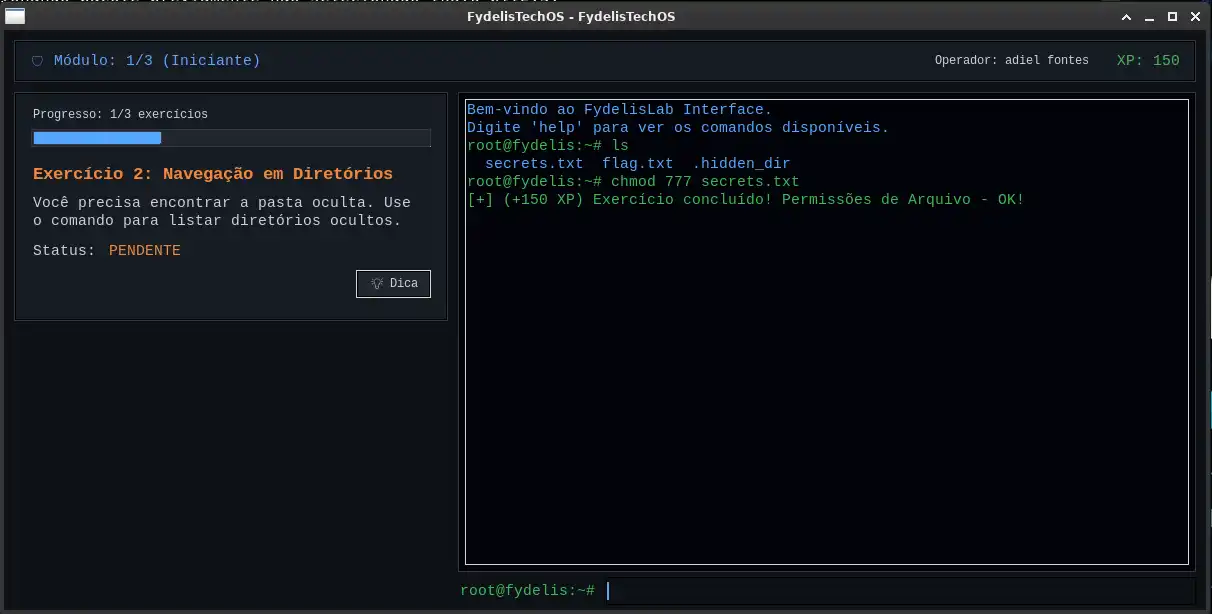Minimize the FydelisTechOS window
The image size is (1212, 614).
1149,17
